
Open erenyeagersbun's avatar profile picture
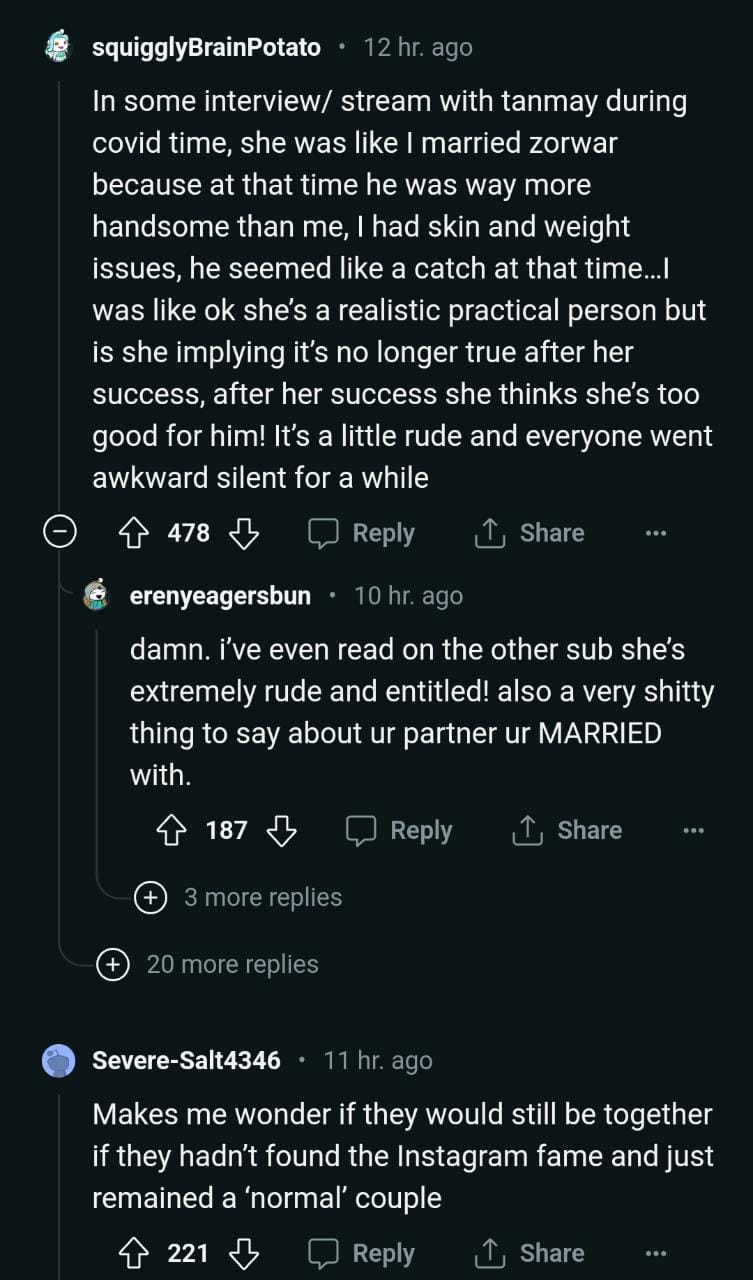(97, 596)
